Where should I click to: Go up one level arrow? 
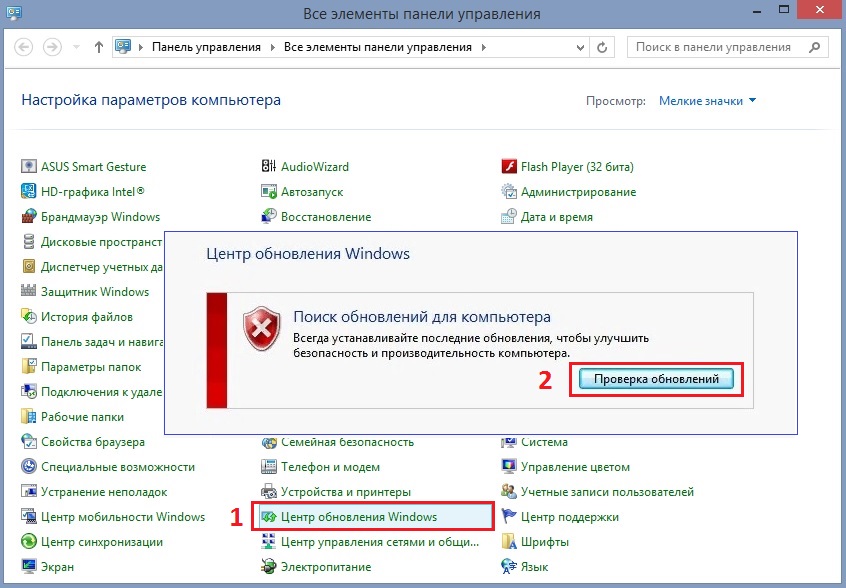point(99,47)
